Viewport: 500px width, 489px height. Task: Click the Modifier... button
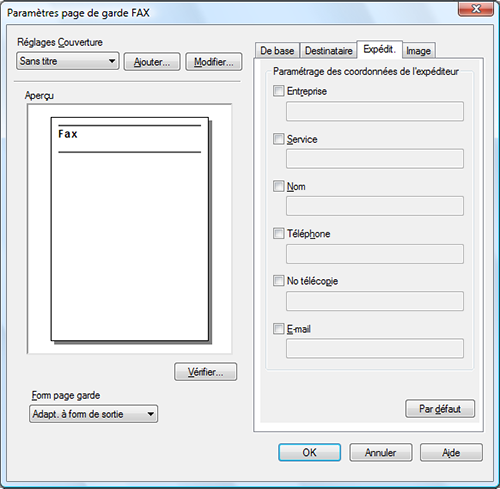(x=214, y=62)
